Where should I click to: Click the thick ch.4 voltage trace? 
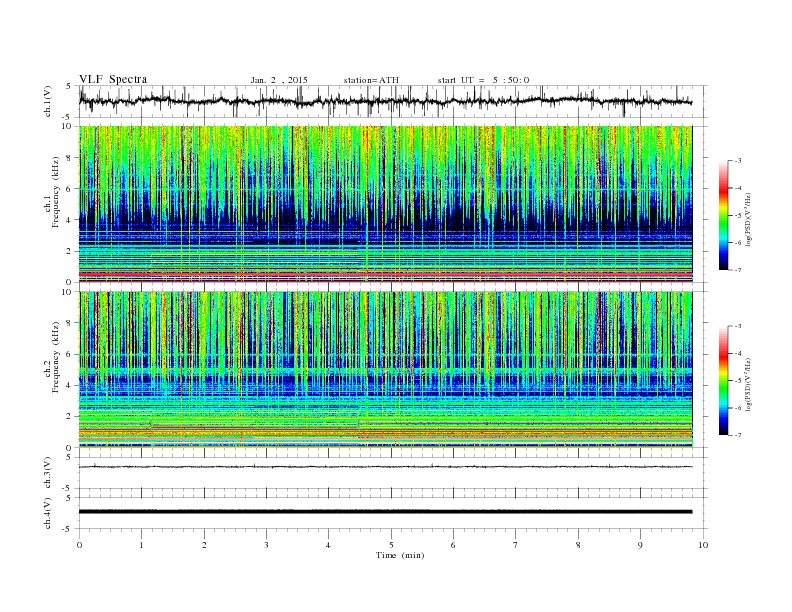tap(385, 512)
